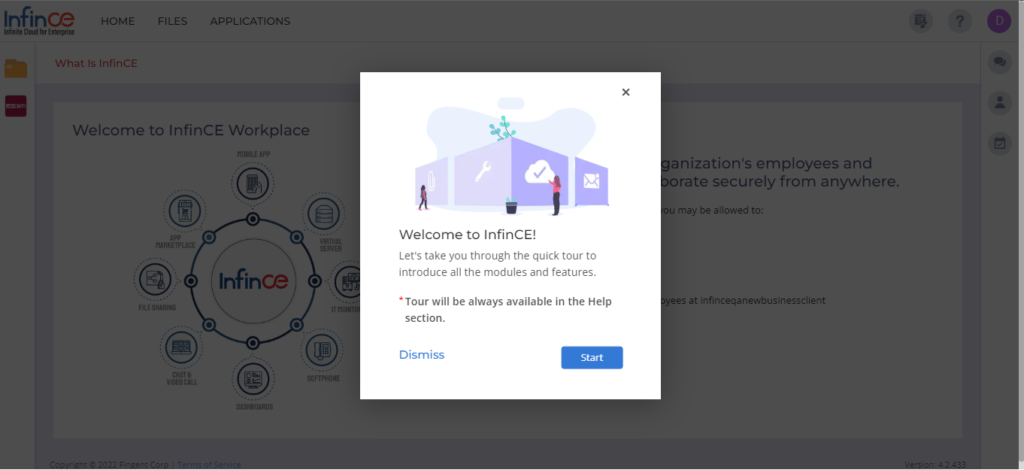Open the HOME menu
The image size is (1024, 470).
[x=118, y=22]
